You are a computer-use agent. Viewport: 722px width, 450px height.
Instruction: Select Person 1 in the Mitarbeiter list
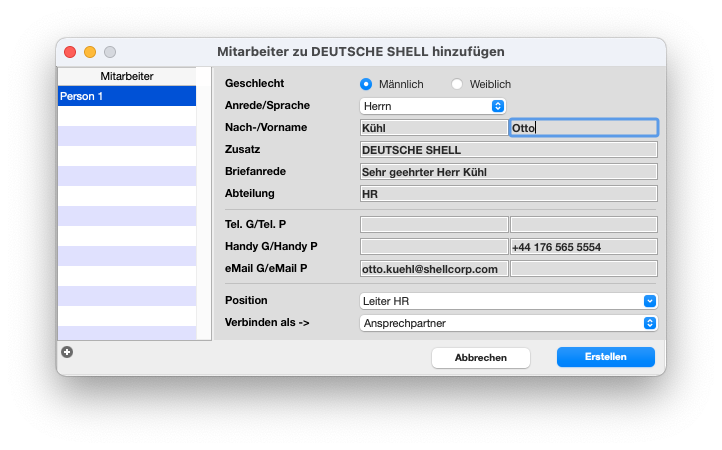[127, 96]
